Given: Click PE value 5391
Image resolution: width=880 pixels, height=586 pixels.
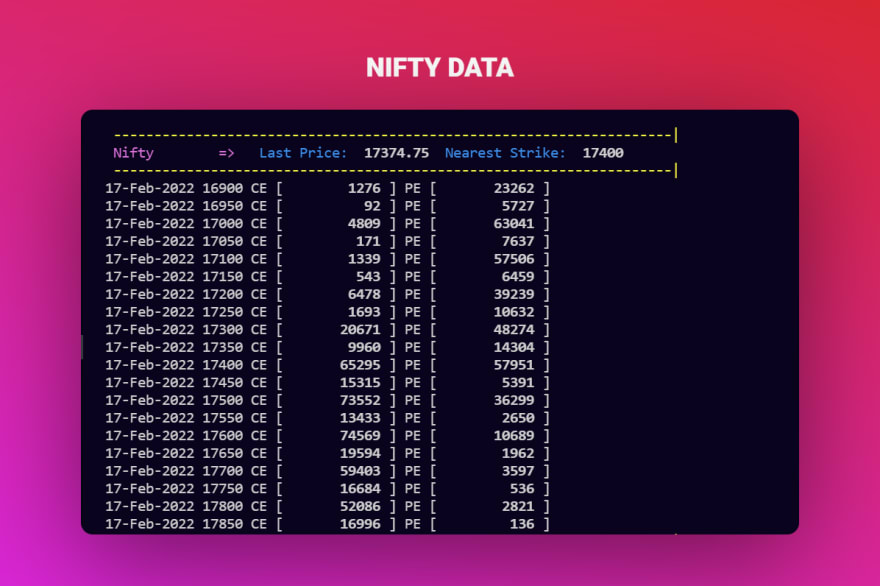Looking at the screenshot, I should (517, 383).
